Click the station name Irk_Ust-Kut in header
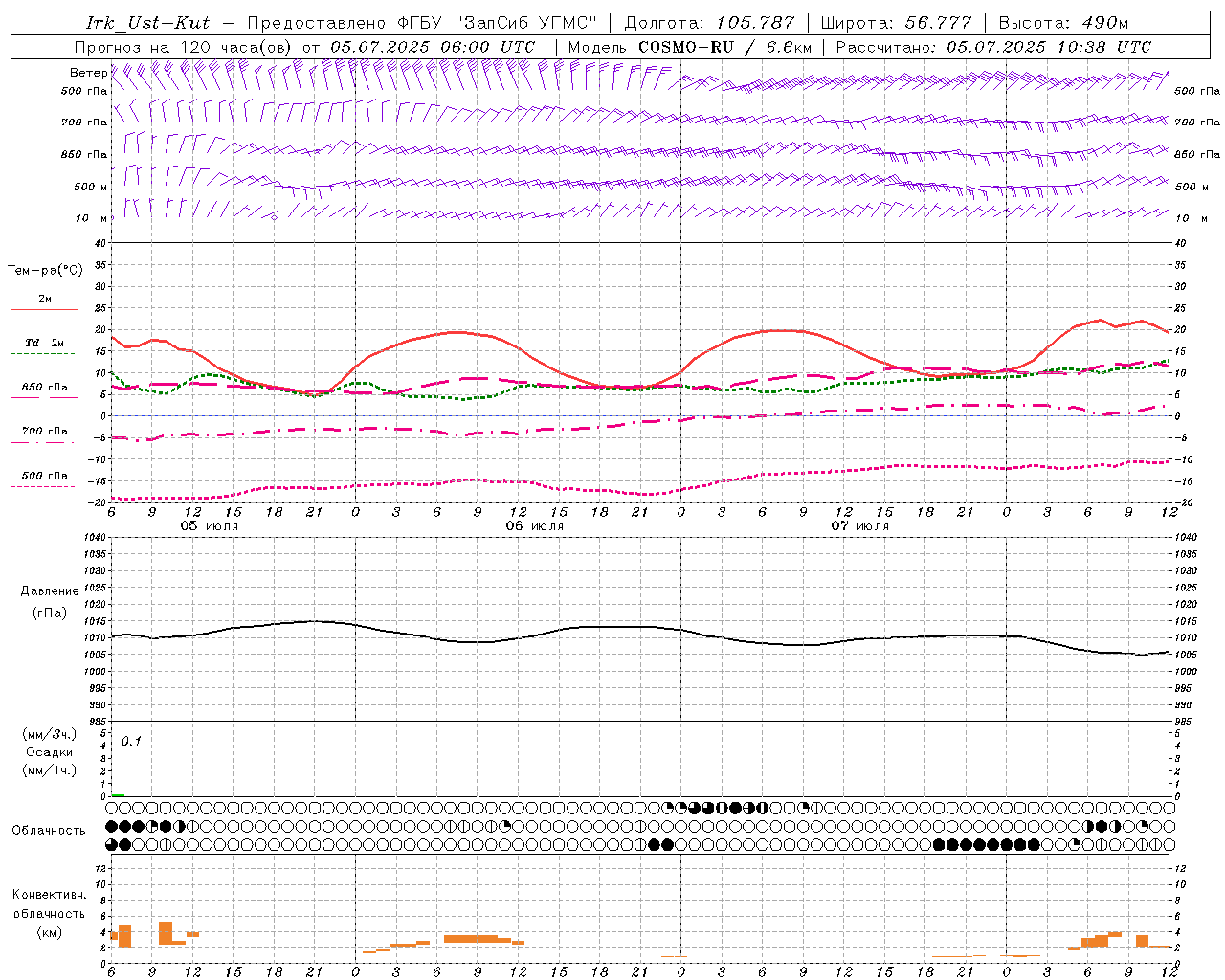Image resolution: width=1225 pixels, height=980 pixels. pyautogui.click(x=147, y=23)
